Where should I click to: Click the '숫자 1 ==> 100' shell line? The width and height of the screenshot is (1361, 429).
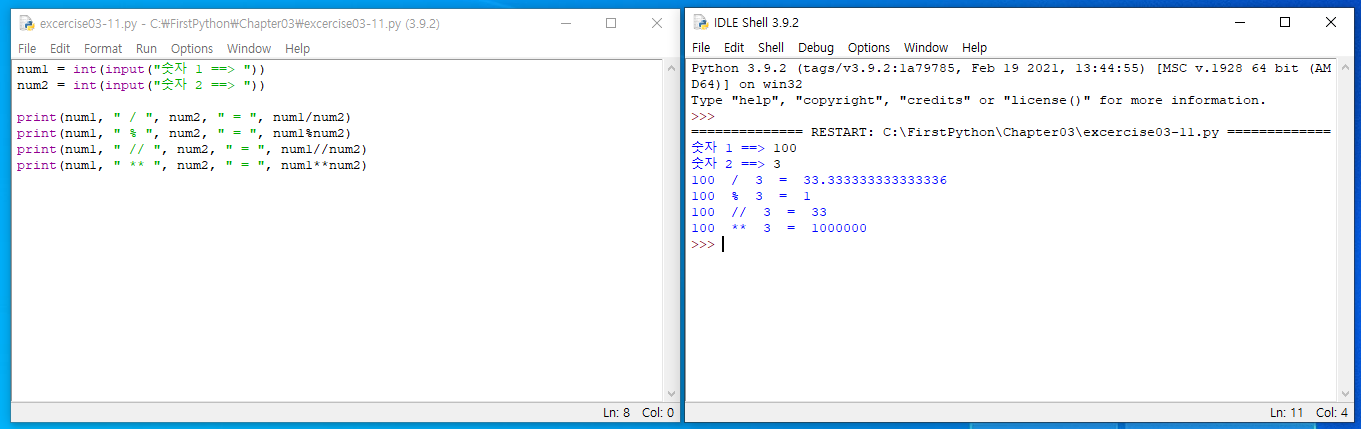click(x=744, y=148)
